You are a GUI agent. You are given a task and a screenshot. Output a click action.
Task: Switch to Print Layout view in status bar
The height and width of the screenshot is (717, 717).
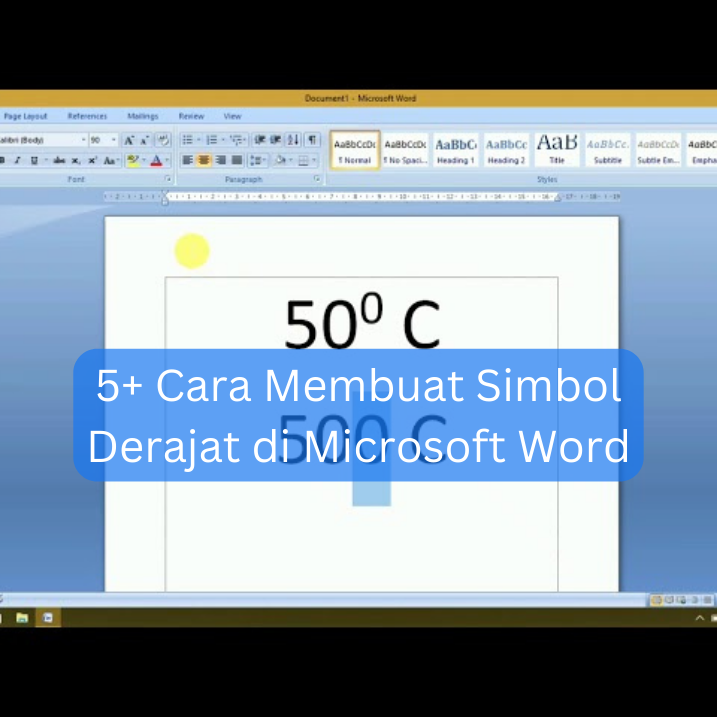[x=657, y=600]
